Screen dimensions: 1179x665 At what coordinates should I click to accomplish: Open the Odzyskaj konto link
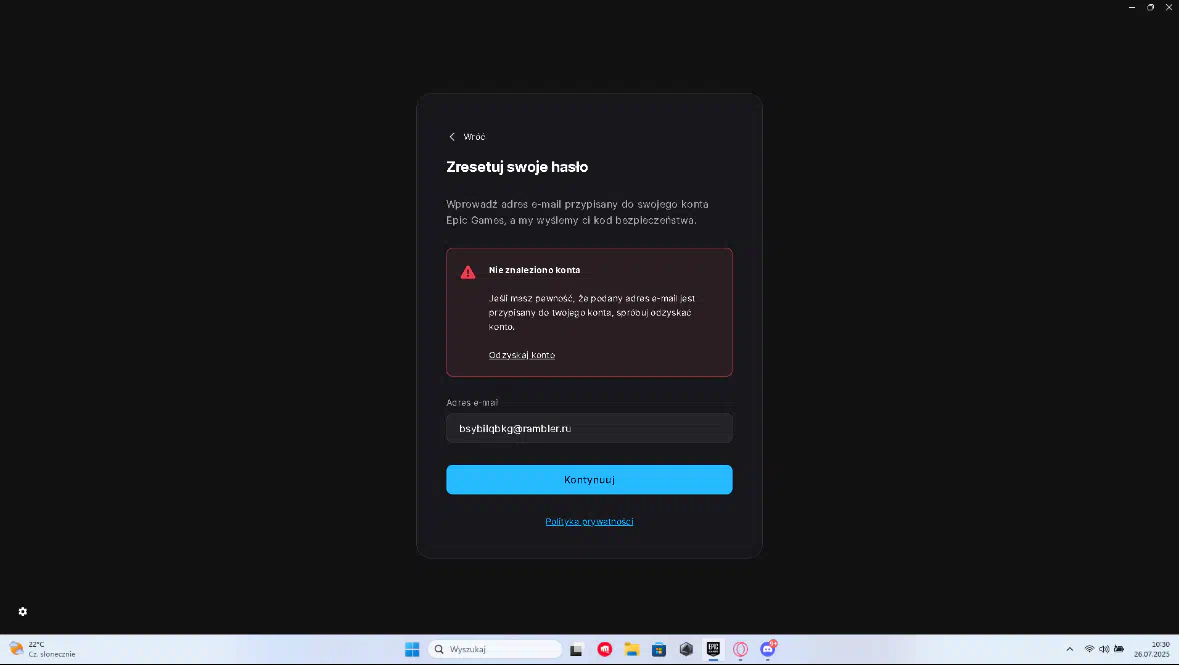pyautogui.click(x=522, y=355)
